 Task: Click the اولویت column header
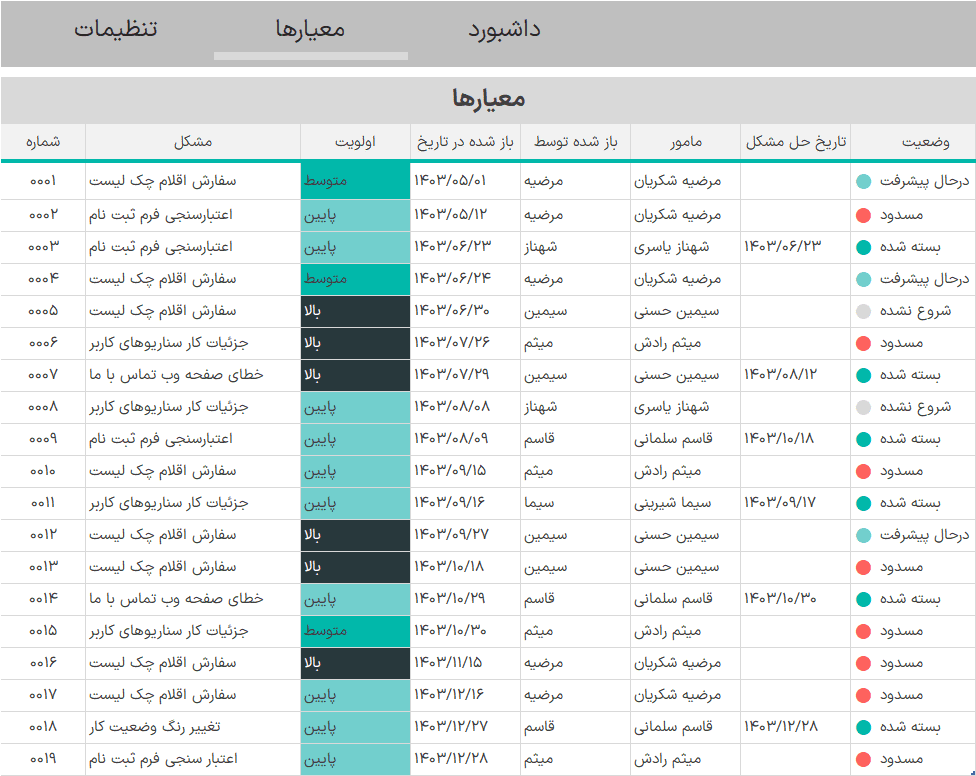(x=355, y=142)
